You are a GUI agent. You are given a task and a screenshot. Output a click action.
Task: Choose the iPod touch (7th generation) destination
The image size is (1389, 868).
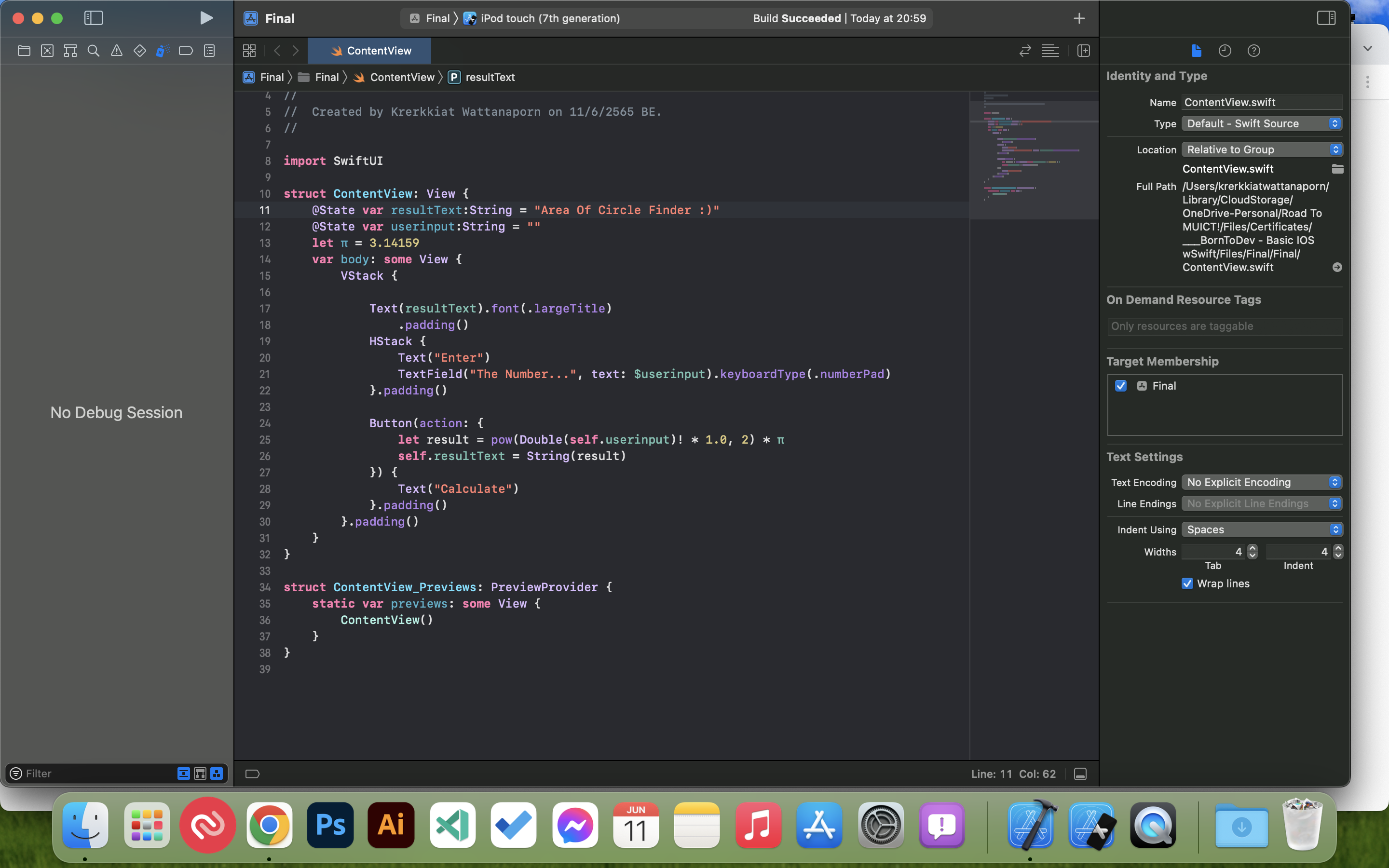point(542,18)
